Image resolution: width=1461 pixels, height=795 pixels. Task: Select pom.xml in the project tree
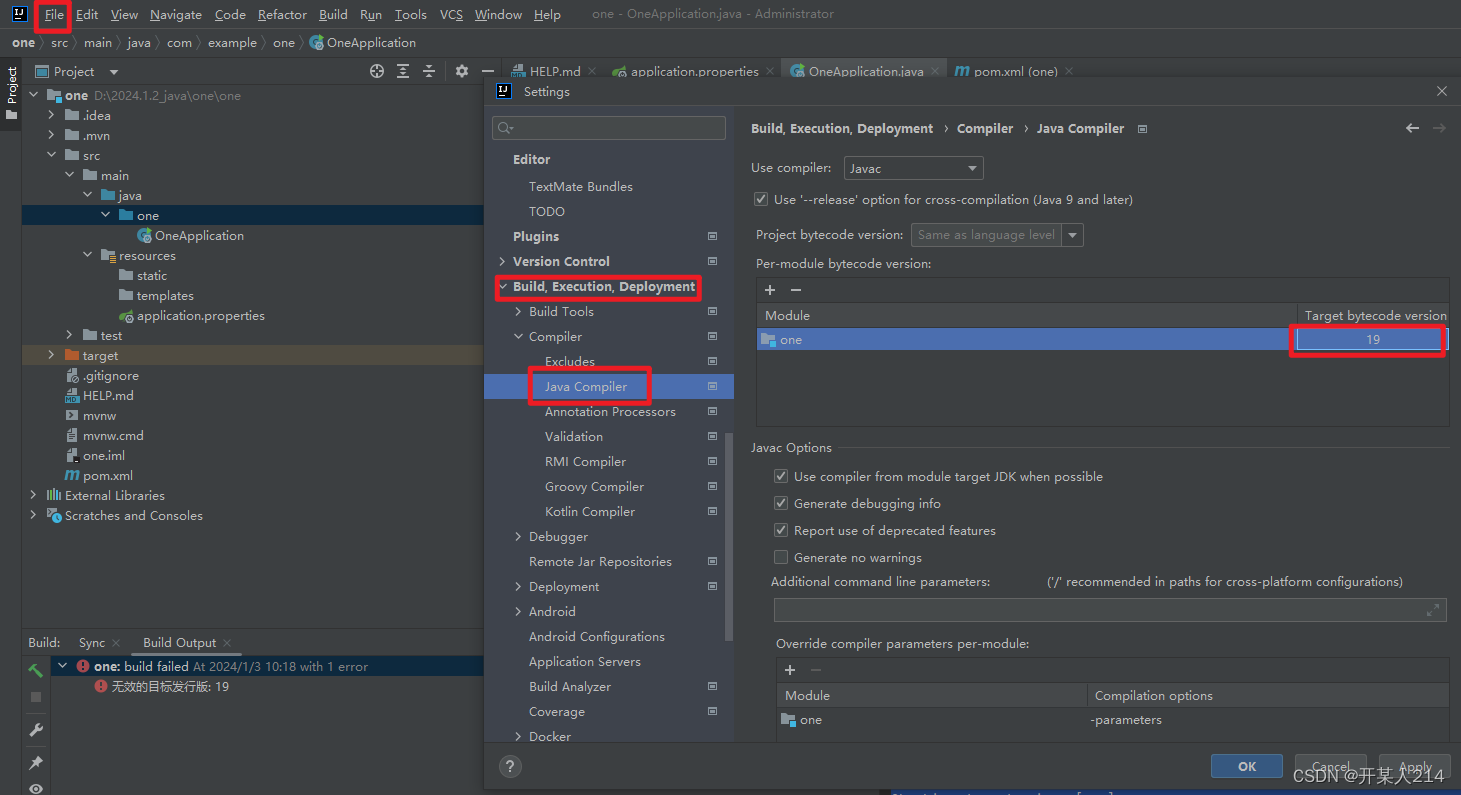click(x=108, y=476)
